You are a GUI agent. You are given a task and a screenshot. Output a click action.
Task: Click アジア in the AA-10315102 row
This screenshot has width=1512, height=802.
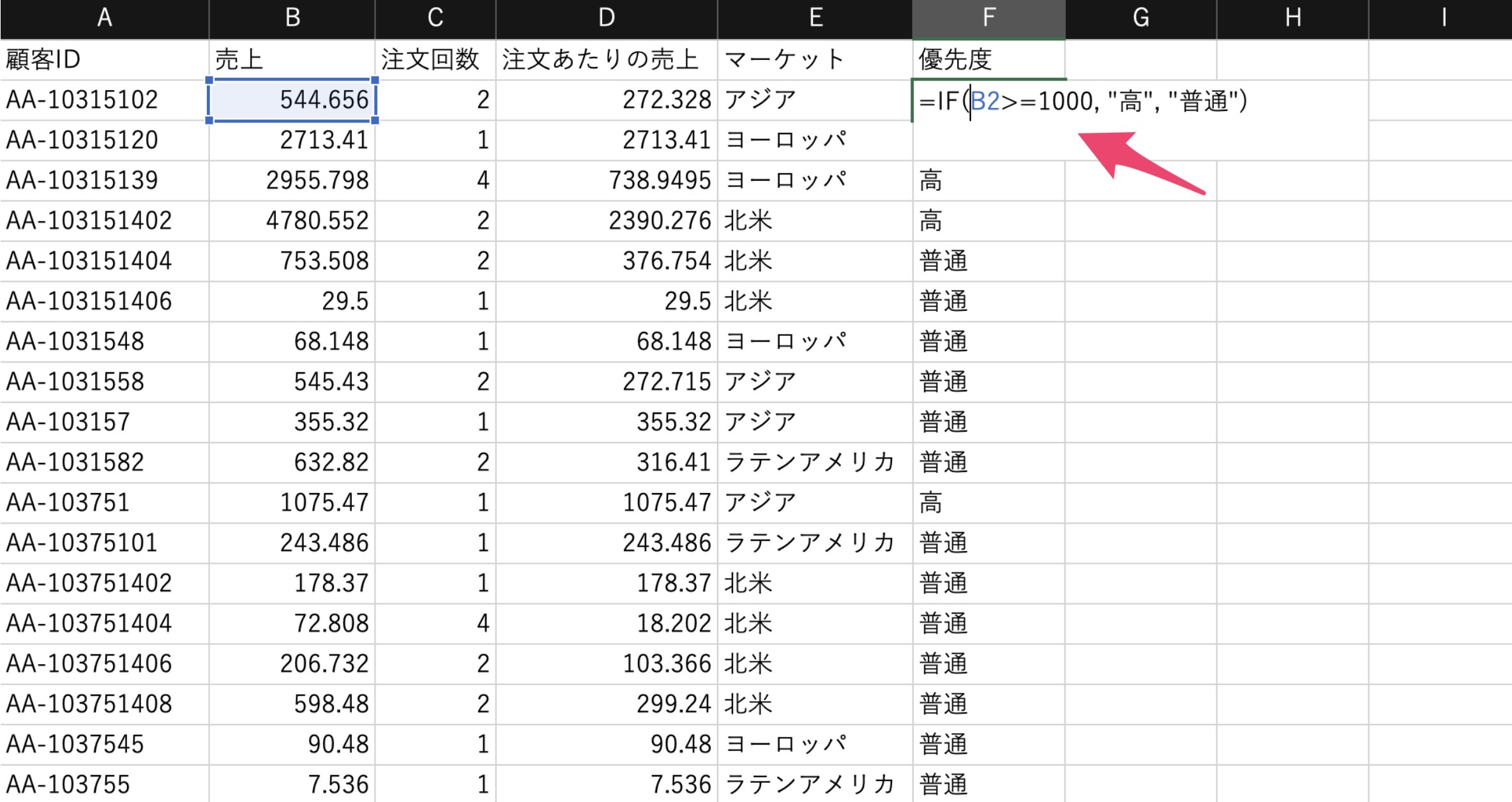point(815,100)
